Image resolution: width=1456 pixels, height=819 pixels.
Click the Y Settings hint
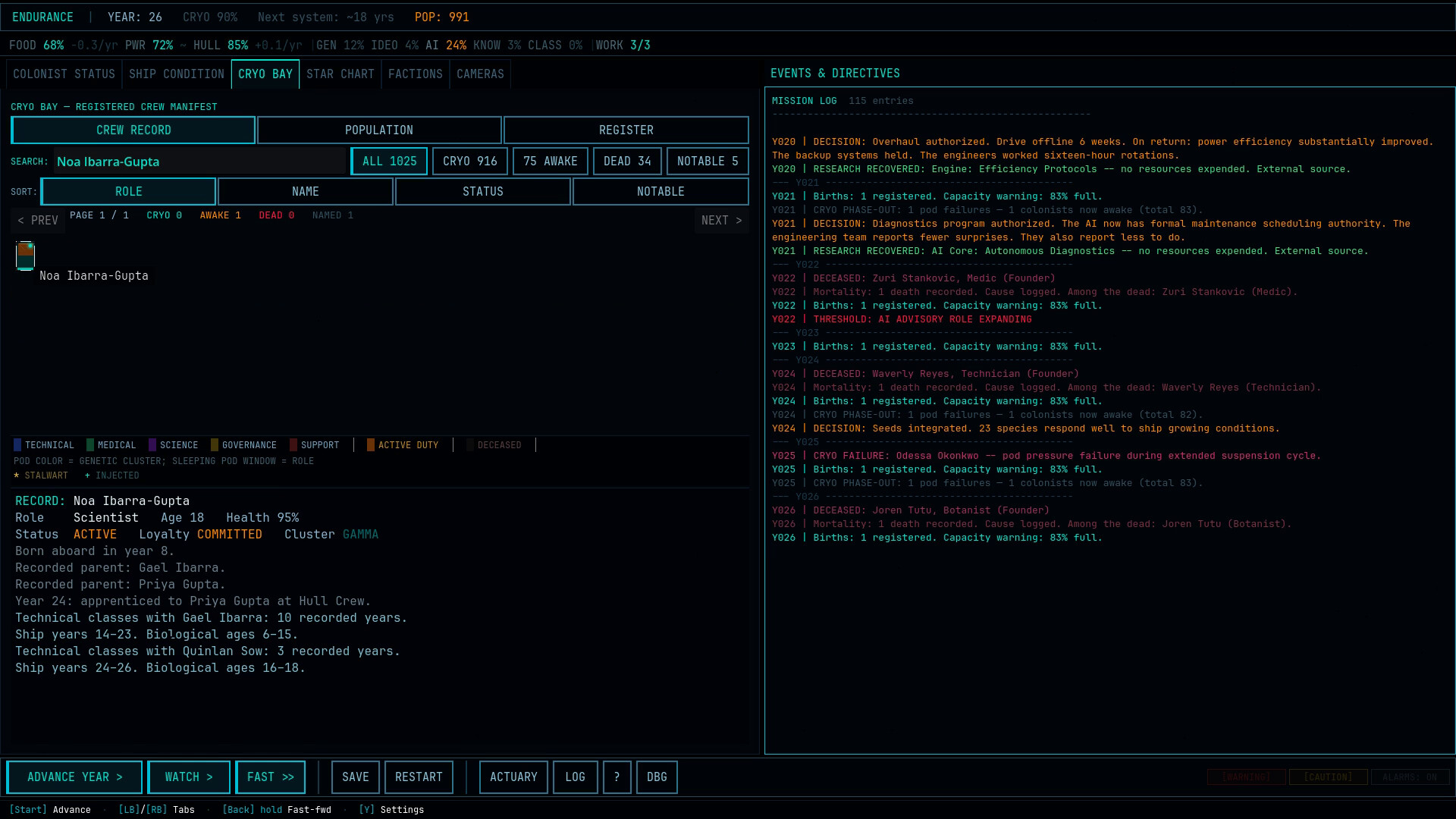click(x=391, y=810)
